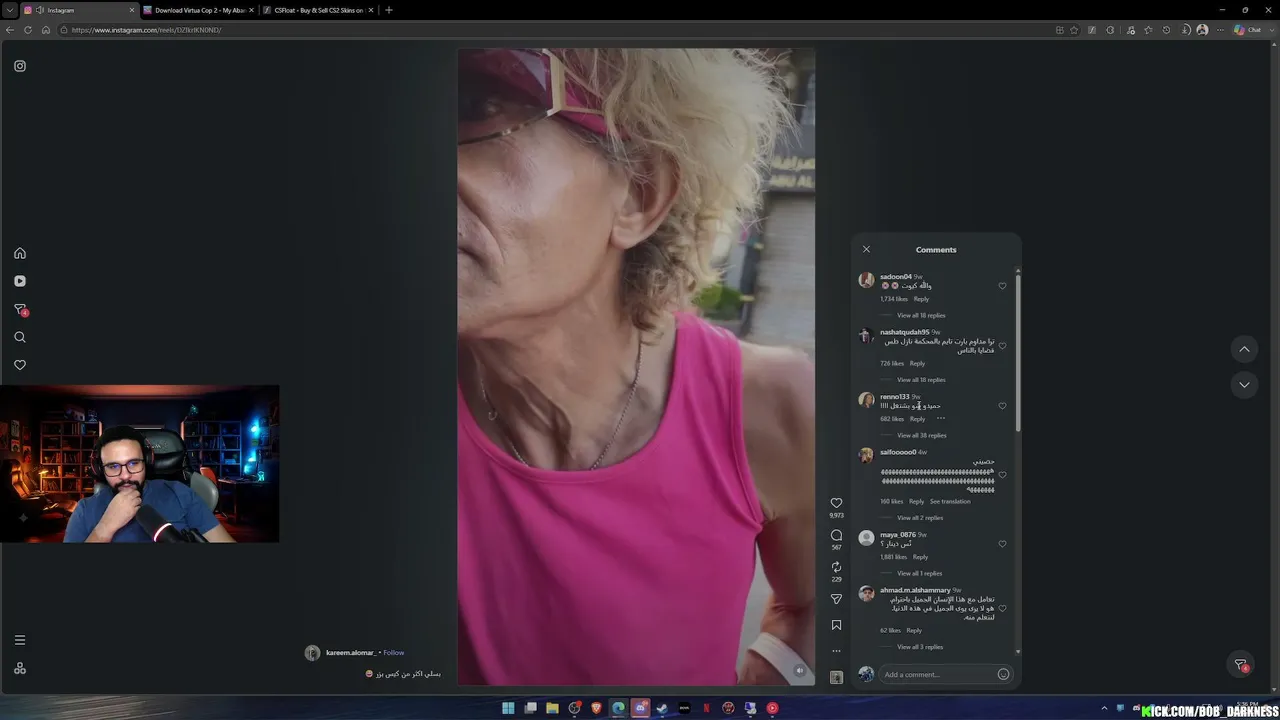The image size is (1280, 720).
Task: Go to the next reel
Action: 1244,385
